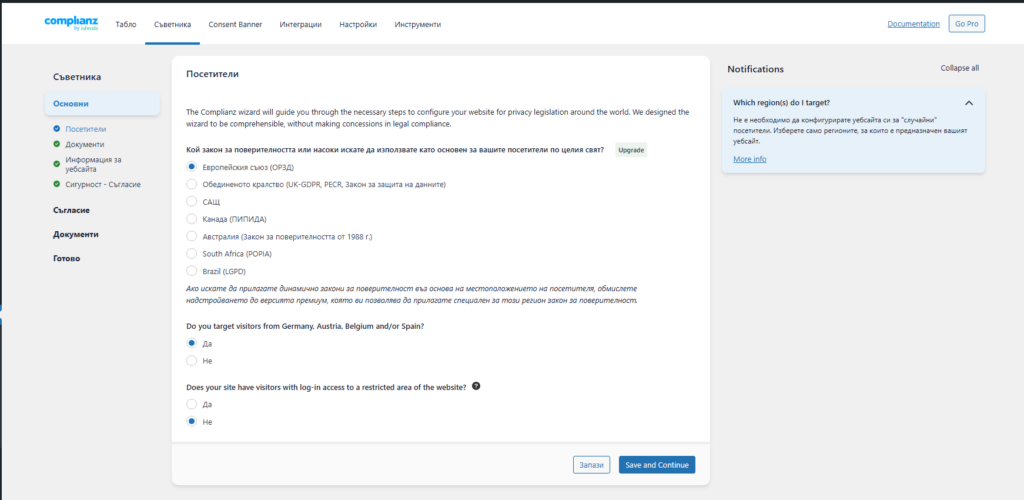The width and height of the screenshot is (1024, 500).
Task: Choose Да for log-in restricted area
Action: click(191, 405)
